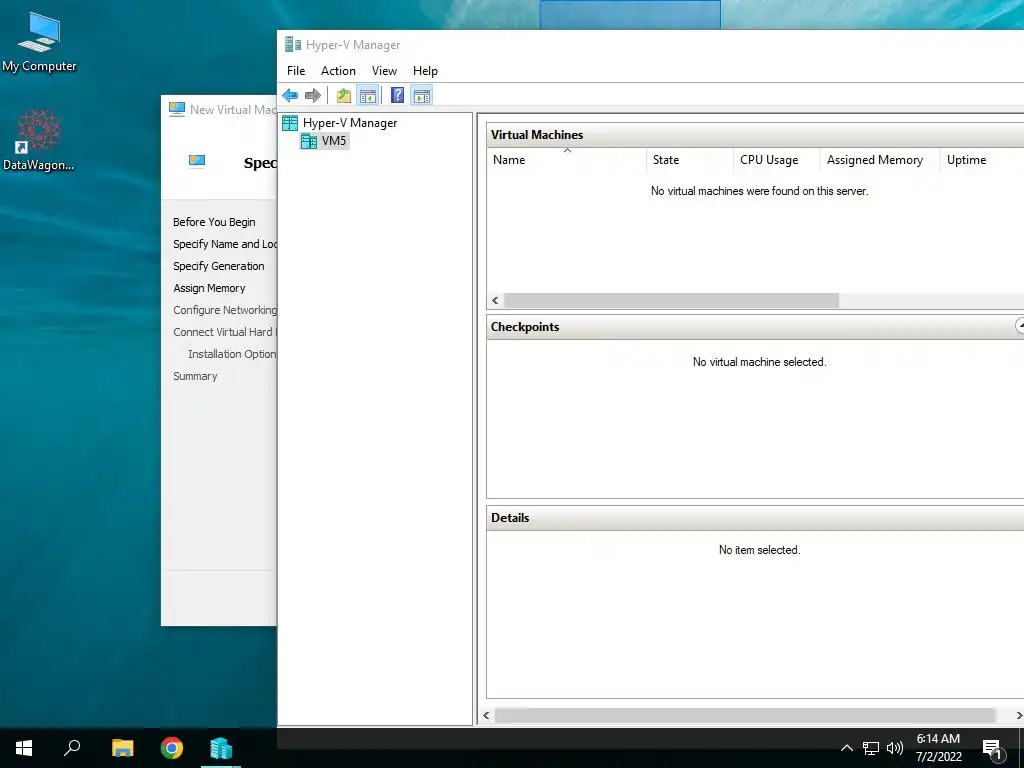The image size is (1024, 768).
Task: Click New Virtual Machine wizard title icon
Action: coord(176,109)
